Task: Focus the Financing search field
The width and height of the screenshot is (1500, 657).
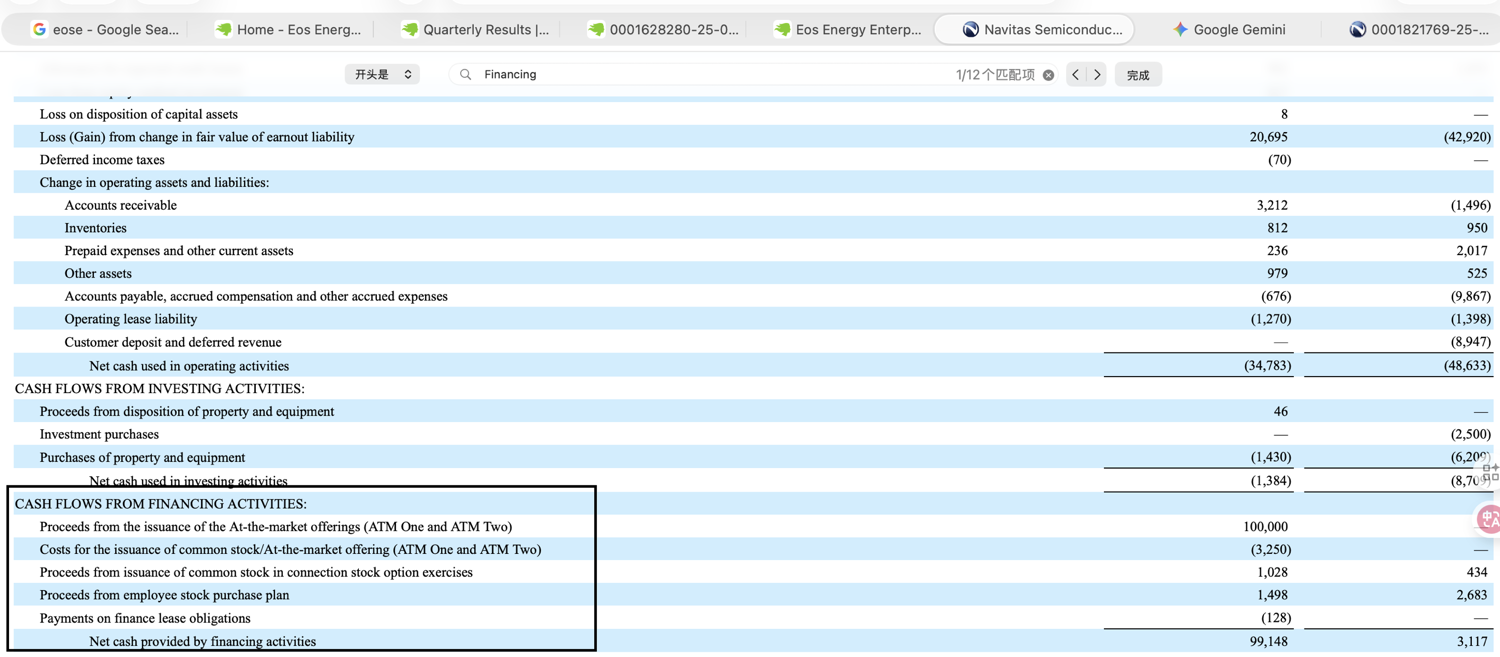Action: click(715, 75)
